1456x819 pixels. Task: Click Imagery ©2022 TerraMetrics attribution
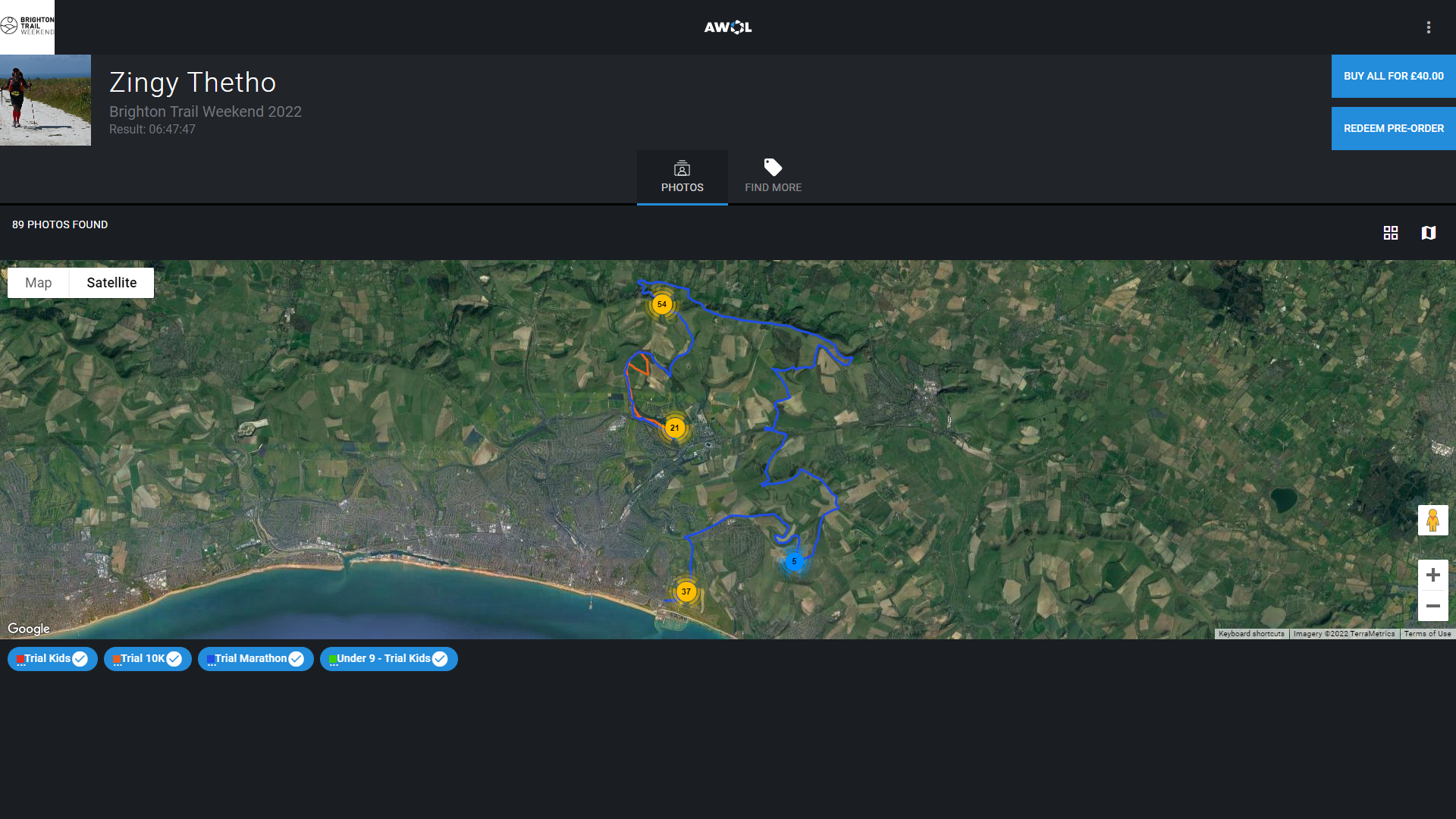(1344, 634)
